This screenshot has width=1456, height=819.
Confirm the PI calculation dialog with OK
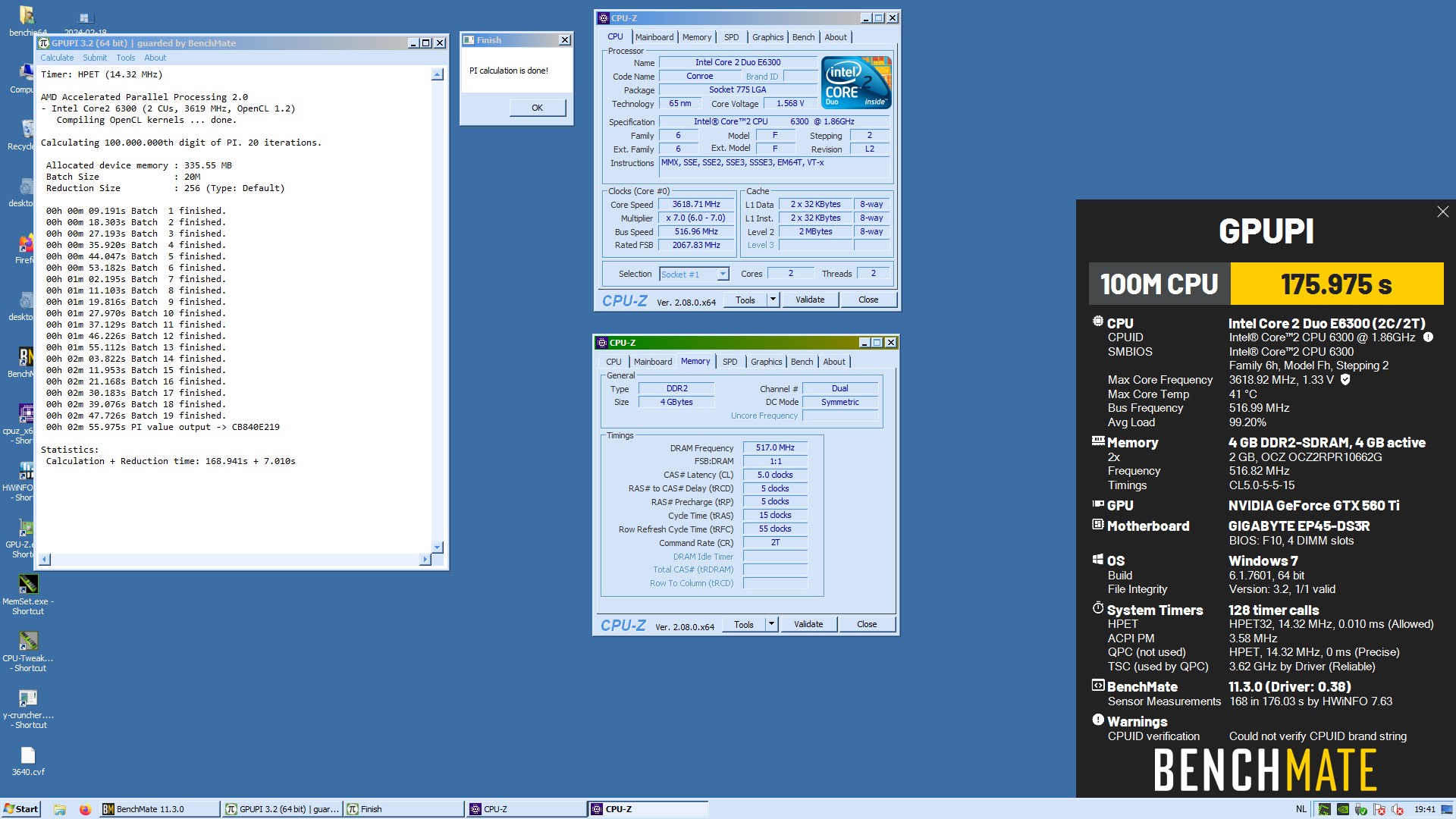coord(537,108)
